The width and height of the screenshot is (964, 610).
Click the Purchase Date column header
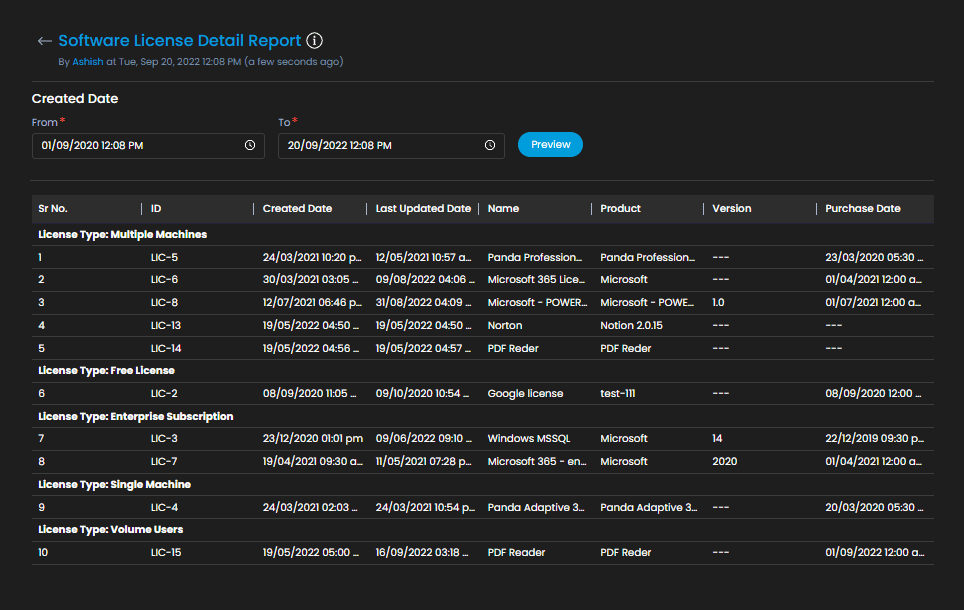(863, 208)
